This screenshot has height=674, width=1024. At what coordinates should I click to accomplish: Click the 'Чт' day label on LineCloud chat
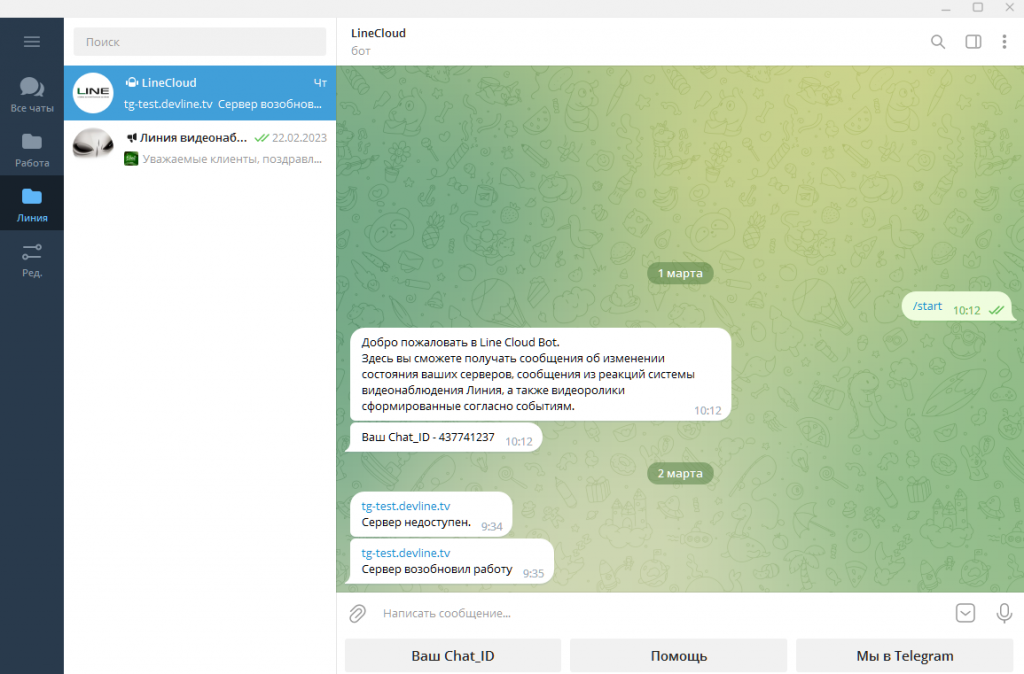(x=320, y=83)
